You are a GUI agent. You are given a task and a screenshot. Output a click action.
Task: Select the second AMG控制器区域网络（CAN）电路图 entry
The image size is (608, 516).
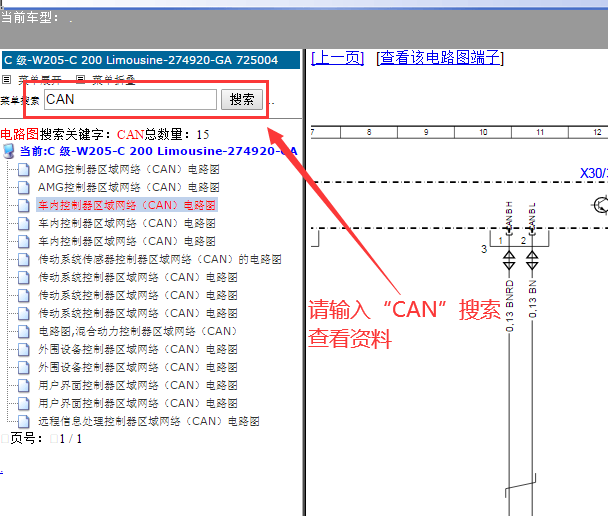point(129,188)
